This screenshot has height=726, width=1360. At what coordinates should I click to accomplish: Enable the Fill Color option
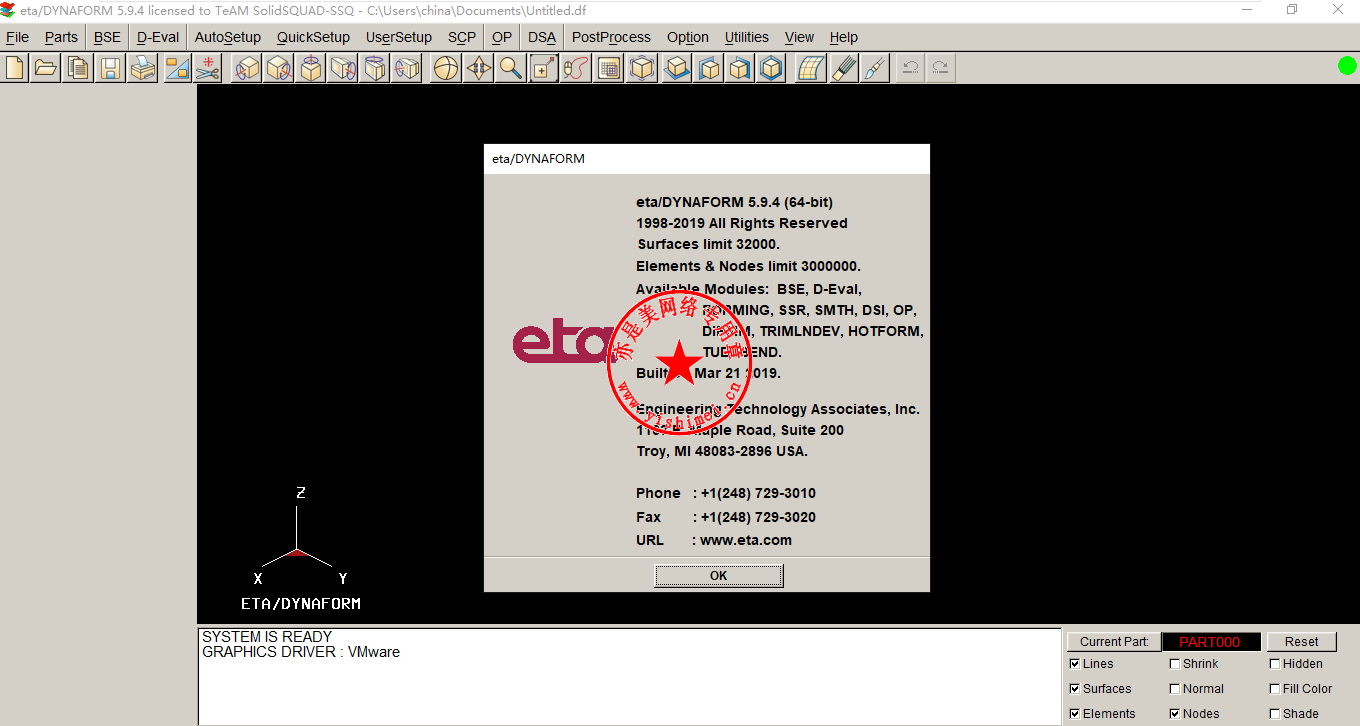(1275, 689)
